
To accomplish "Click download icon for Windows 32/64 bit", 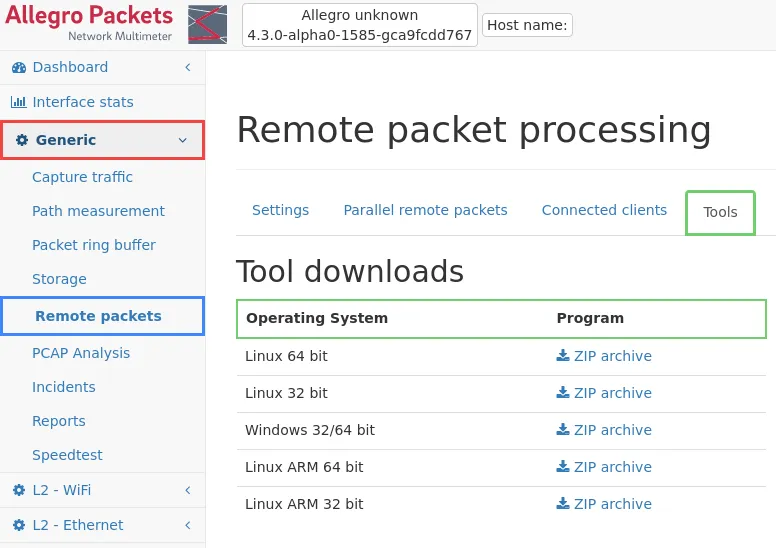I will tap(563, 430).
